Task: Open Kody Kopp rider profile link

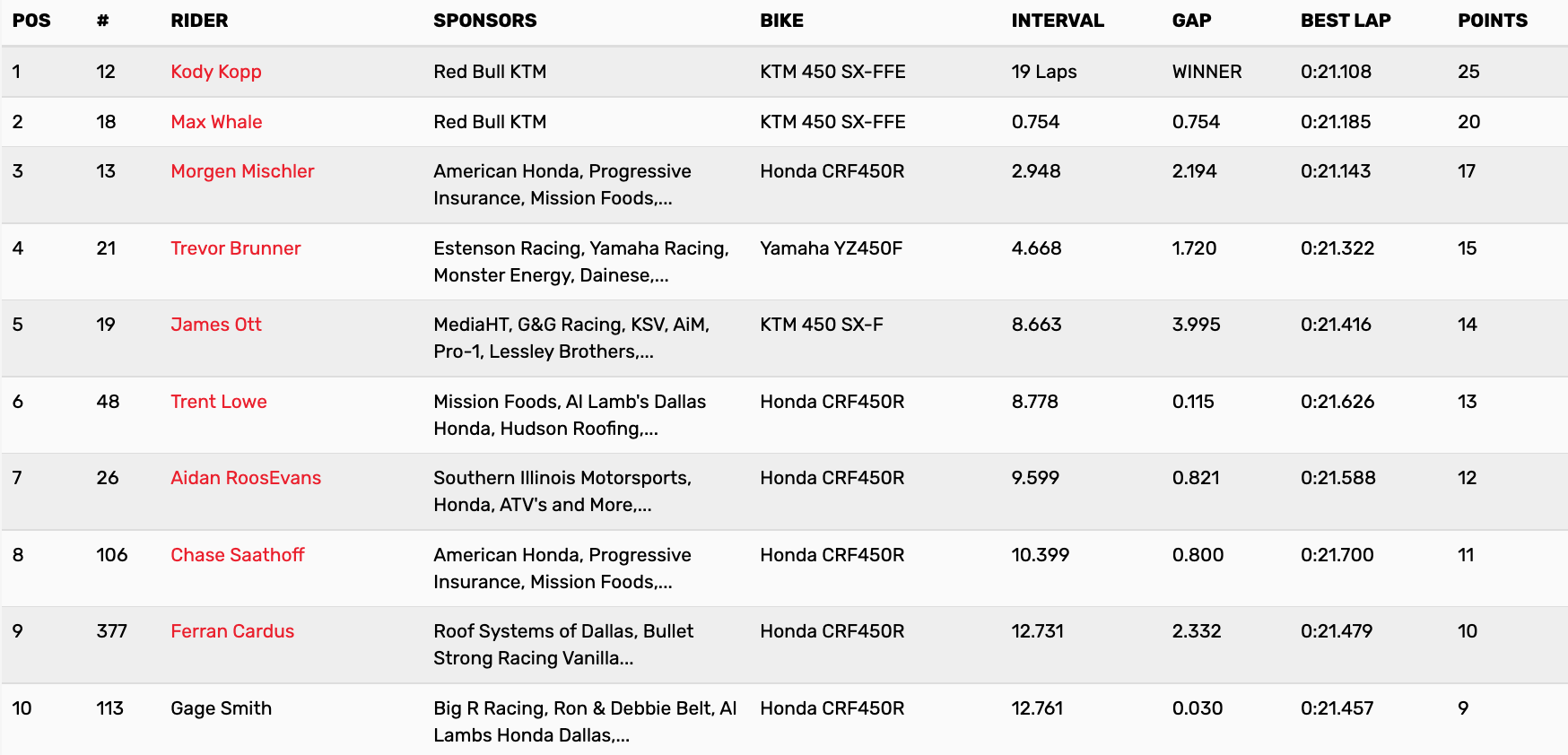Action: click(215, 72)
